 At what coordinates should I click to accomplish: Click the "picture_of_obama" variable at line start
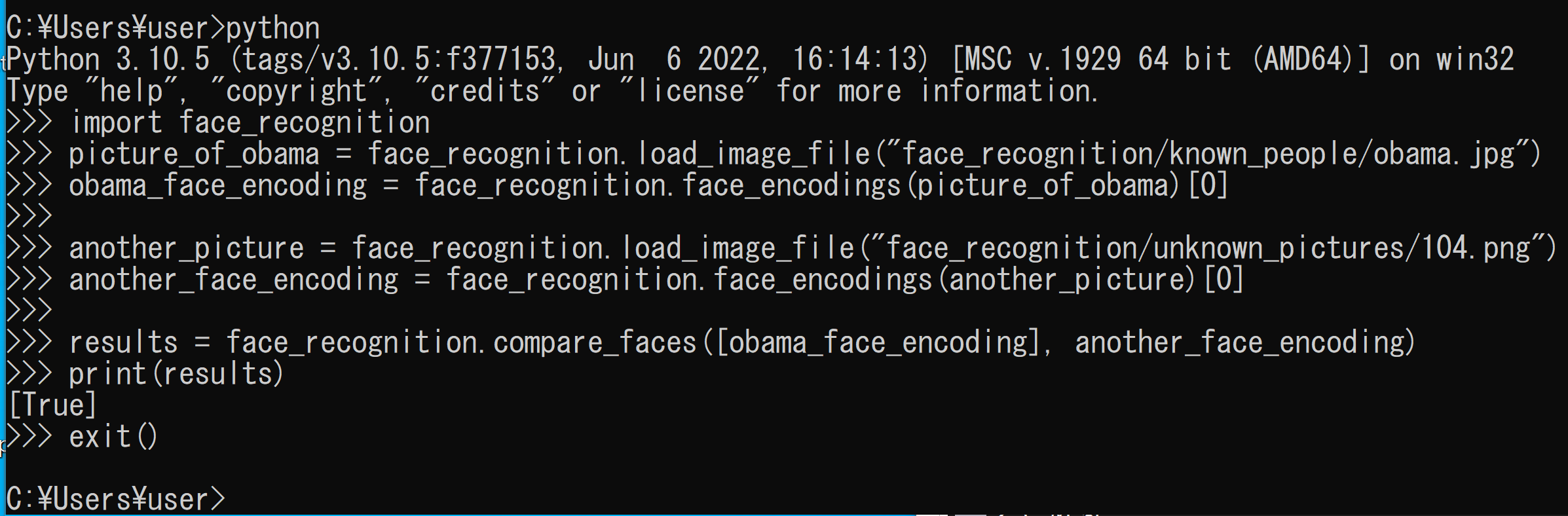pos(194,154)
